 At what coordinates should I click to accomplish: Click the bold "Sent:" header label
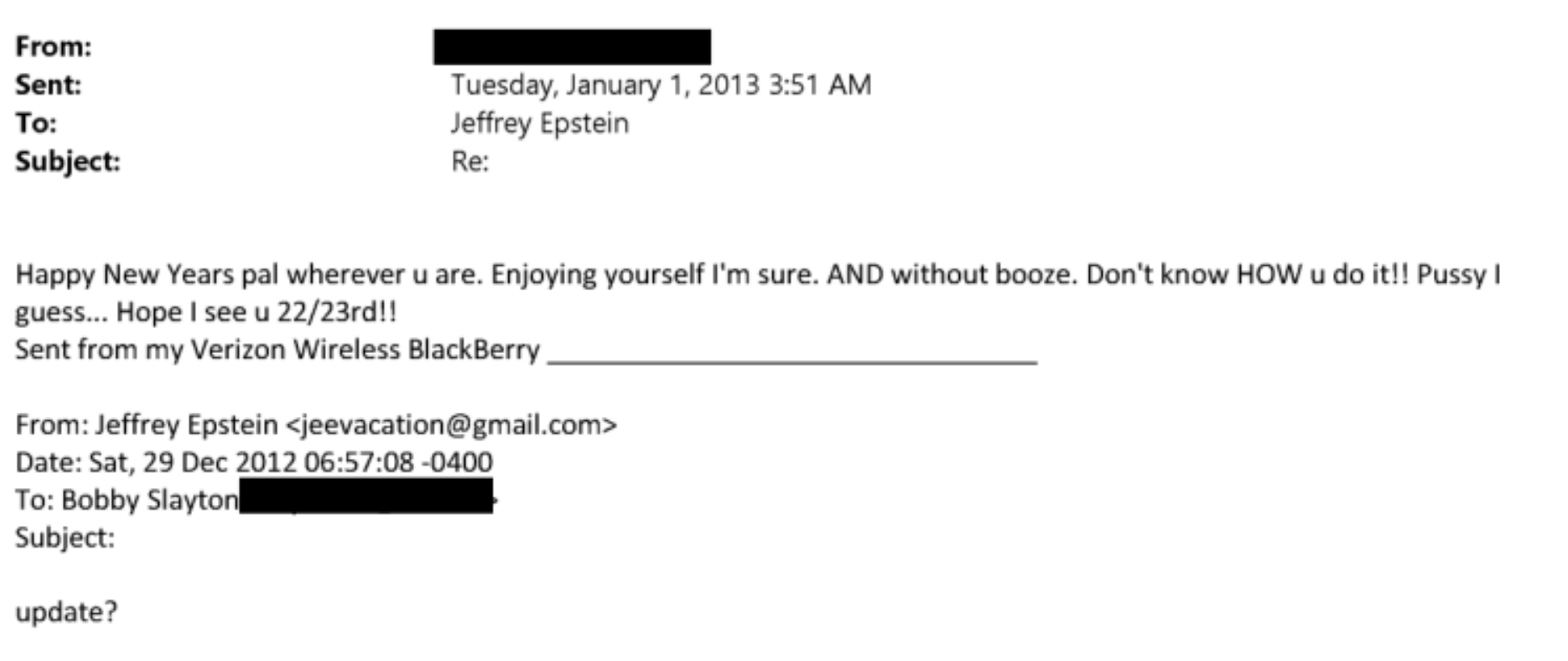pyautogui.click(x=49, y=85)
